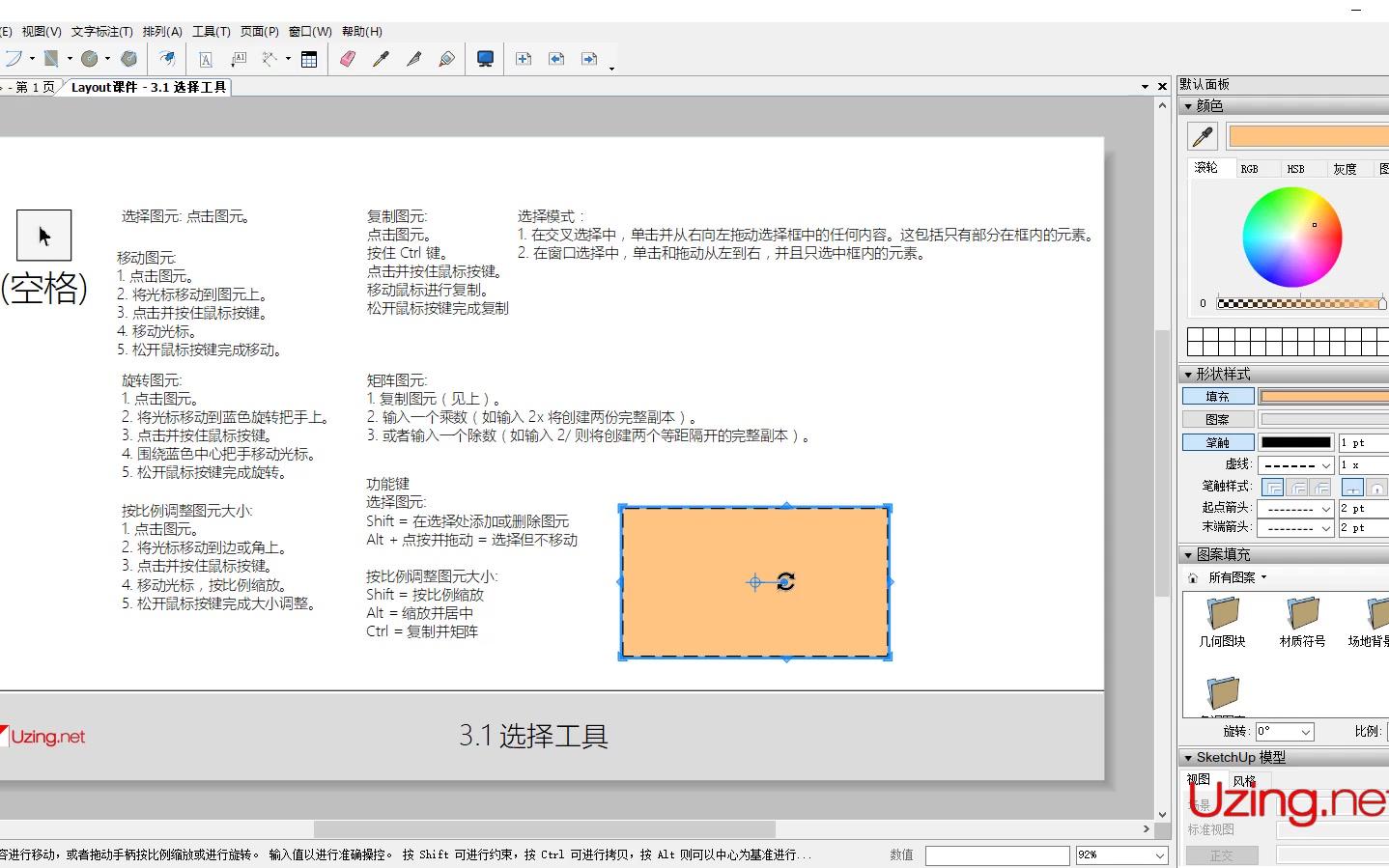1389x868 pixels.
Task: Open the 92% zoom level dropdown
Action: [x=1159, y=854]
